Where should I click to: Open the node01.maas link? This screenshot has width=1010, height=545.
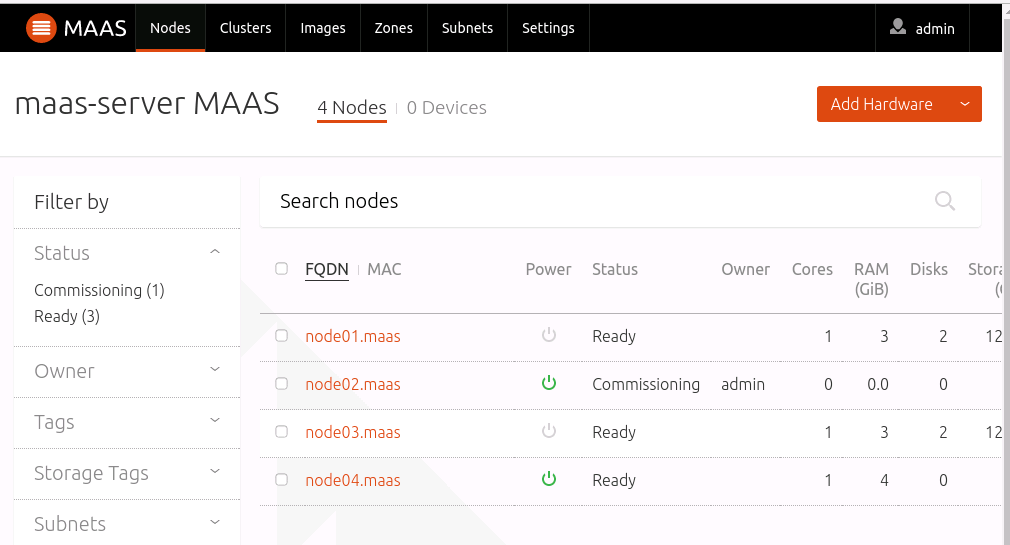pyautogui.click(x=353, y=336)
